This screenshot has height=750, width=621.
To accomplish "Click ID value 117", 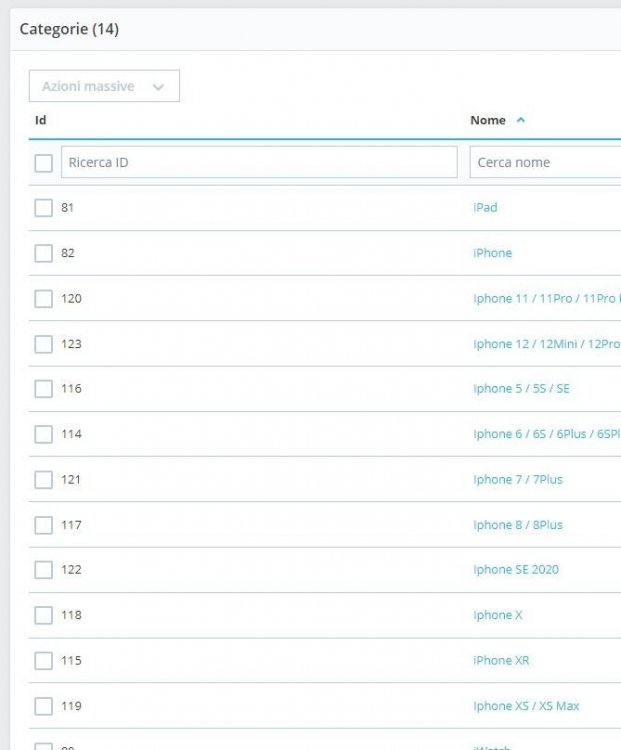I will (x=71, y=525).
